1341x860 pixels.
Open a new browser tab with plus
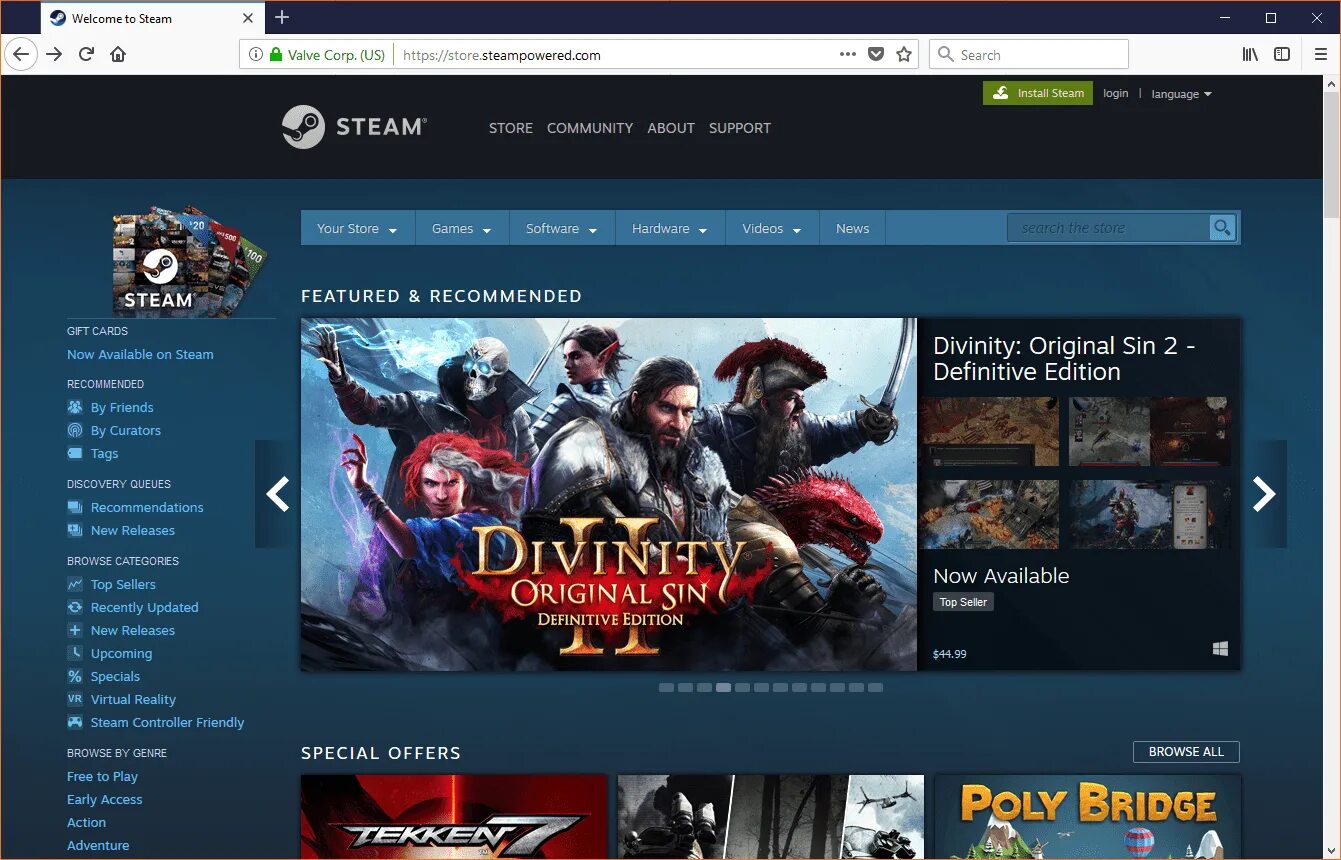click(x=282, y=17)
